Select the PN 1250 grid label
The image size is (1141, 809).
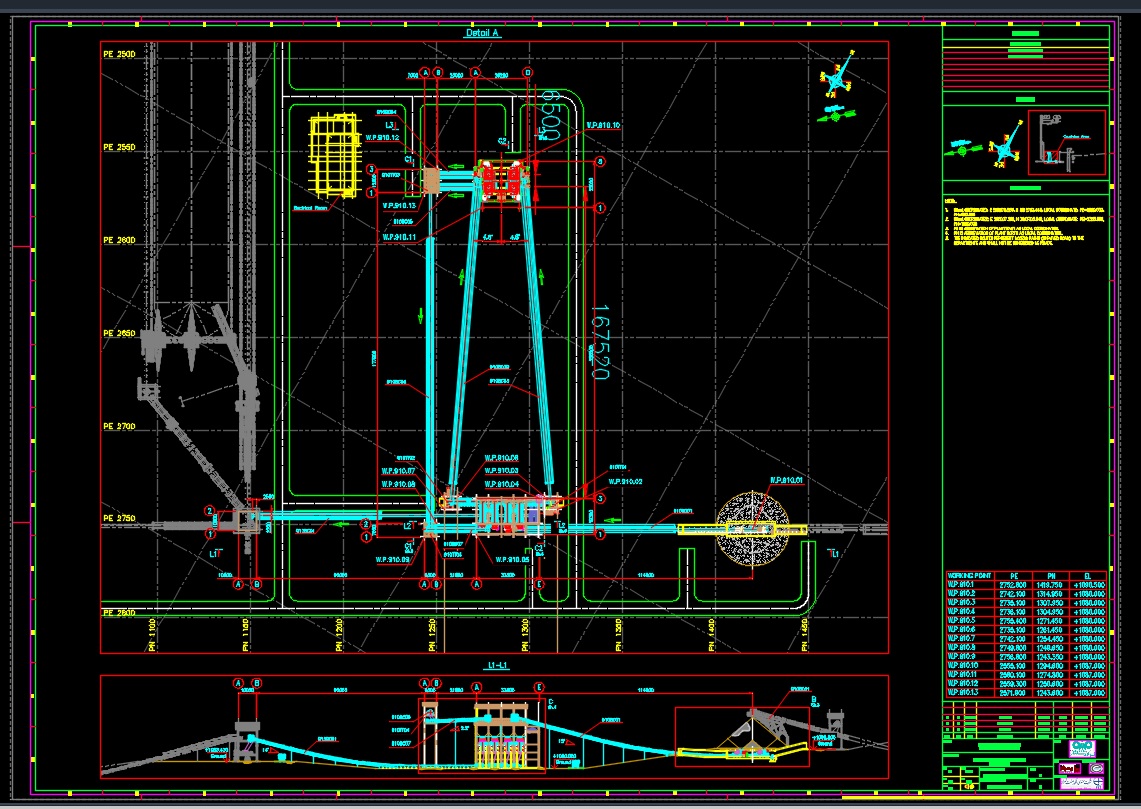(433, 635)
